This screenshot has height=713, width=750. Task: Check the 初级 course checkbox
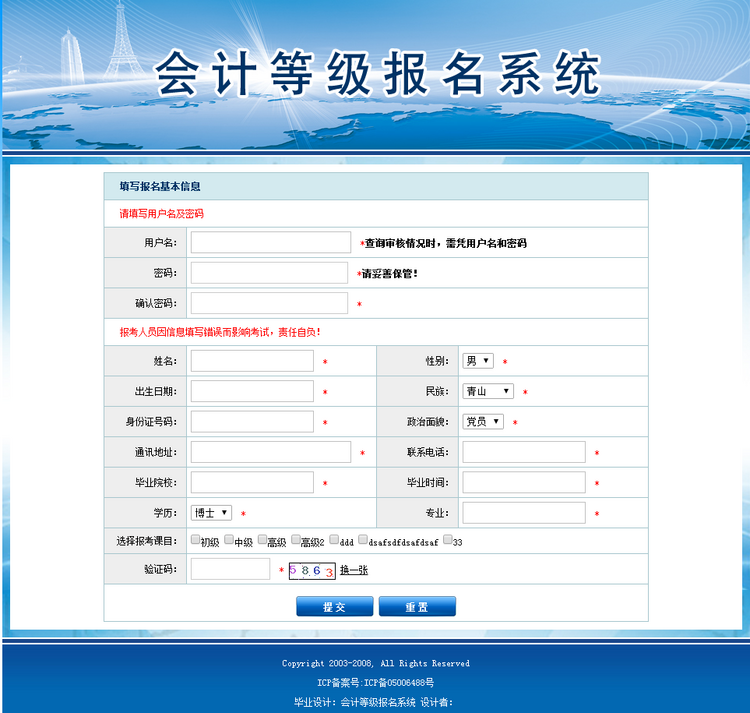pos(195,539)
